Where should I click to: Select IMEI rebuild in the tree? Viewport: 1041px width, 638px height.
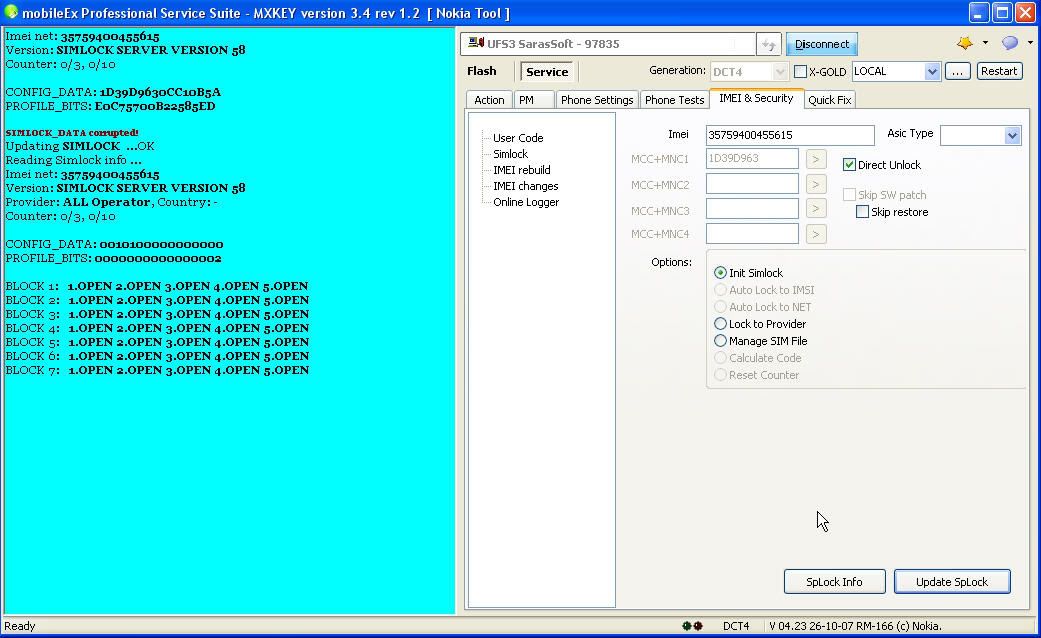pos(521,170)
